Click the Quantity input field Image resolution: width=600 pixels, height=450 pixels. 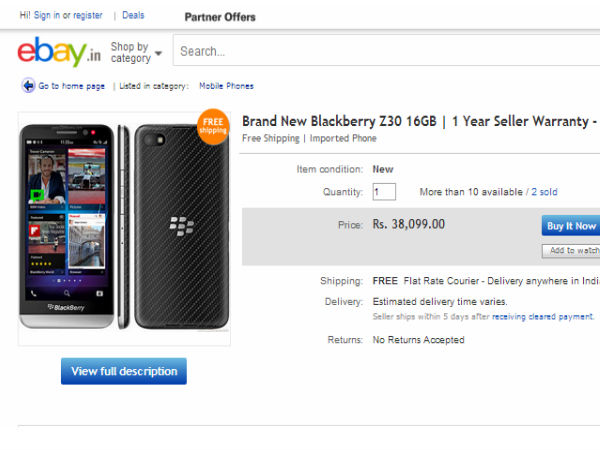click(x=384, y=191)
